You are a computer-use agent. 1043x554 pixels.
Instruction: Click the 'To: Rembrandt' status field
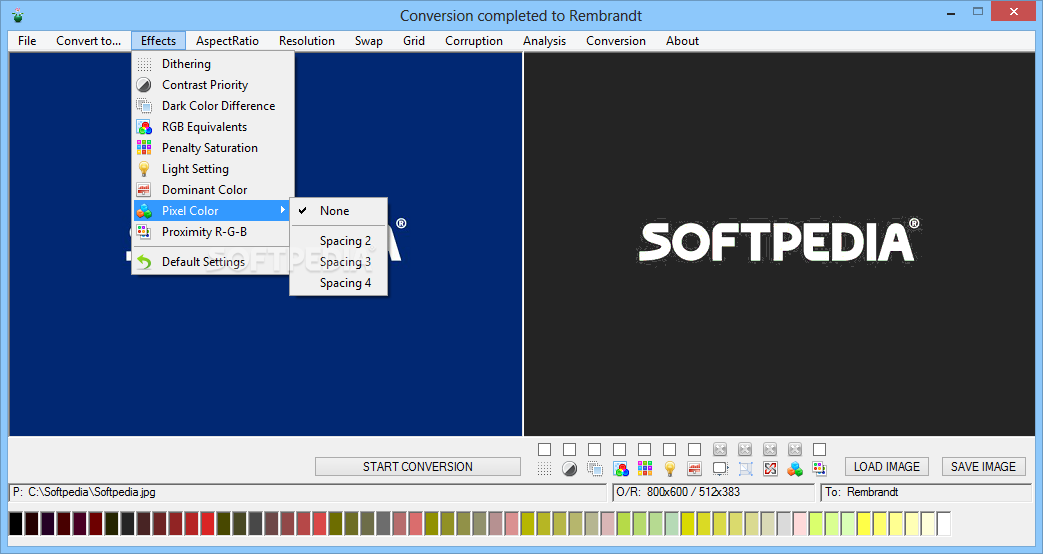(x=927, y=493)
